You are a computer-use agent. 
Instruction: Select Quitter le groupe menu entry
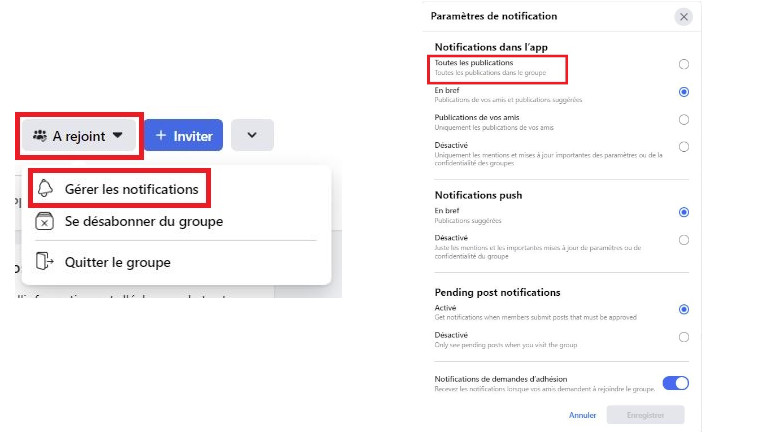117,262
